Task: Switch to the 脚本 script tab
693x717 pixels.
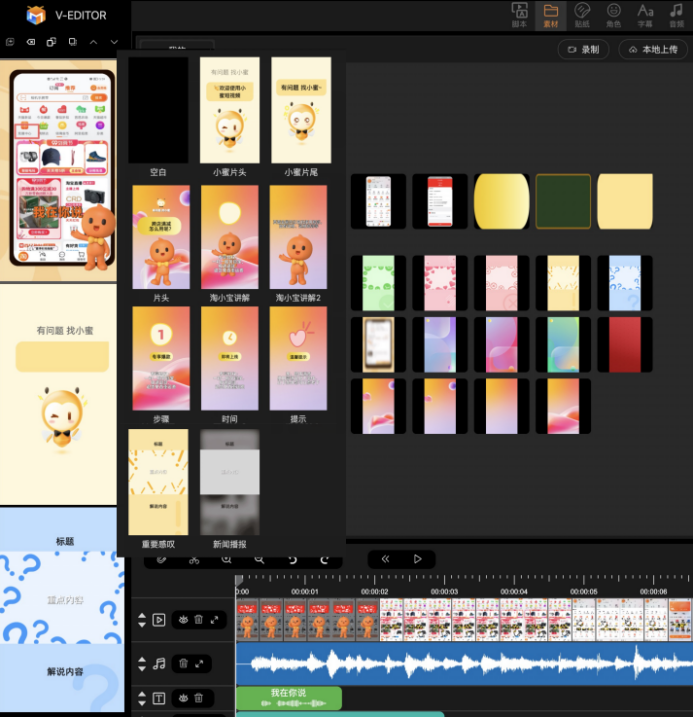Action: pos(519,16)
